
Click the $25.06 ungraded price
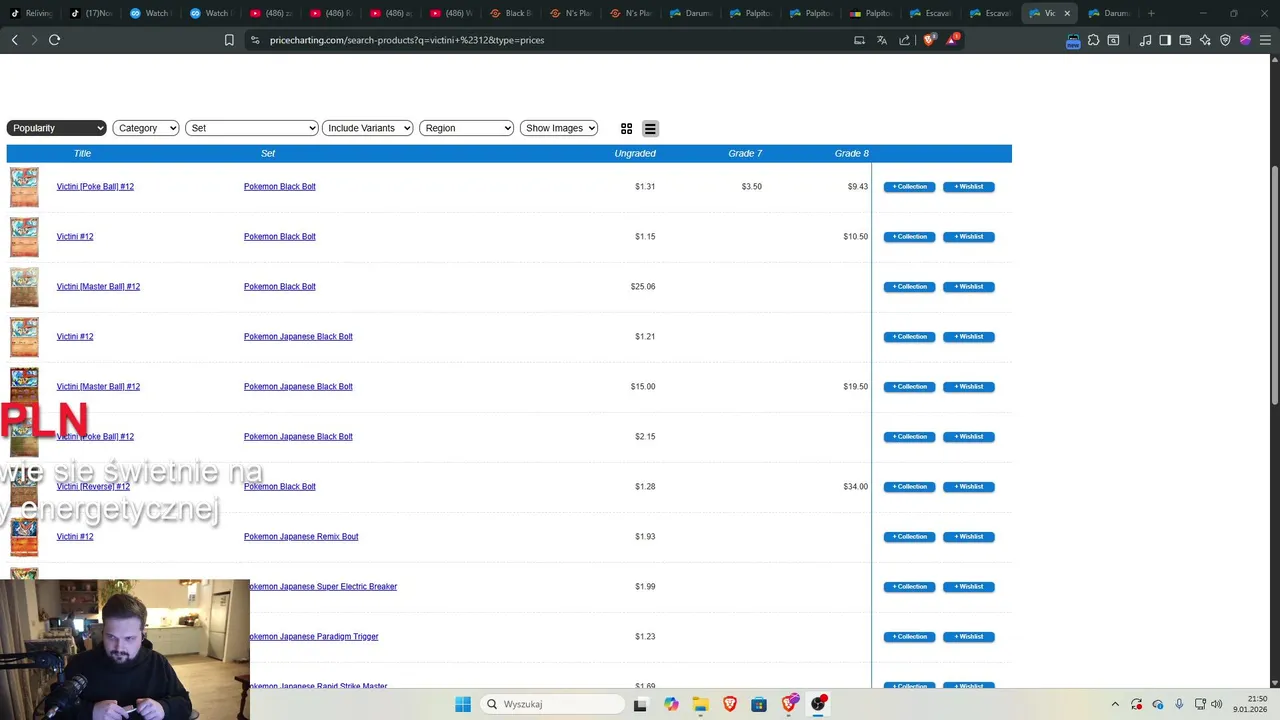(643, 287)
